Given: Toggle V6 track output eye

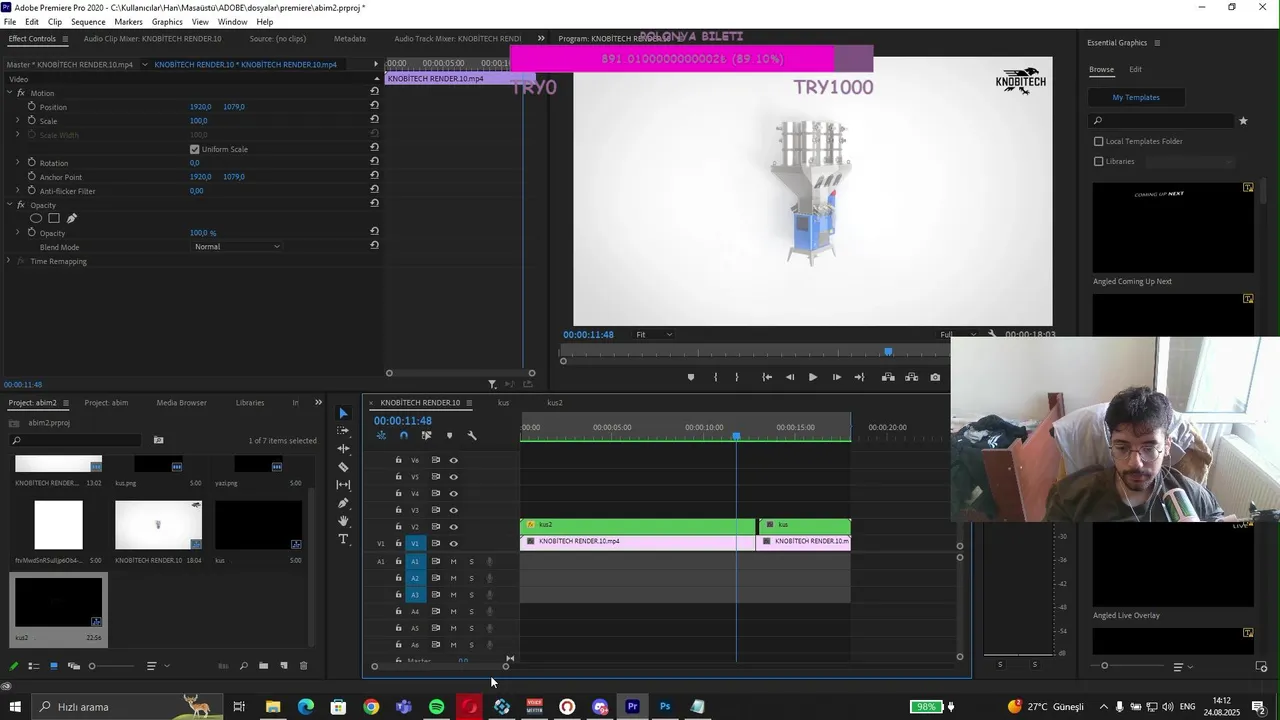Looking at the screenshot, I should click(x=453, y=460).
